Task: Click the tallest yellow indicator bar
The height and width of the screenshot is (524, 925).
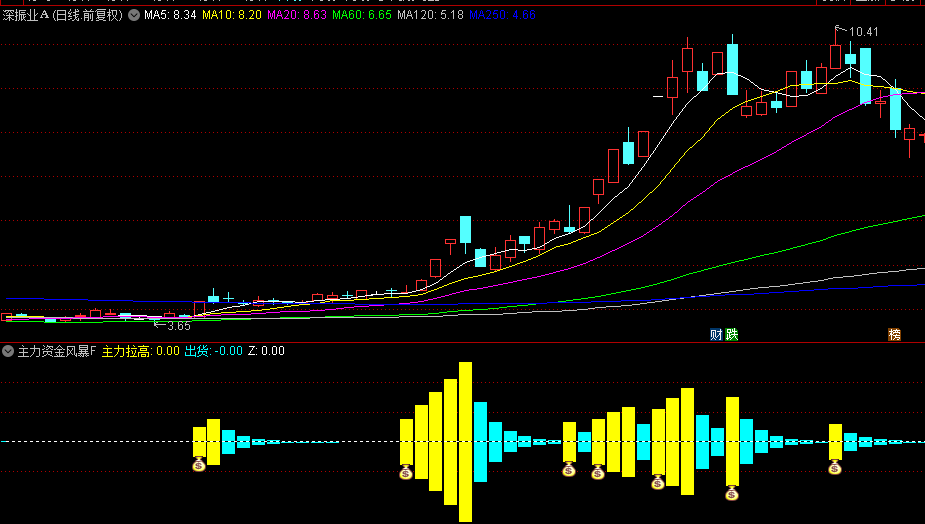Action: [x=465, y=442]
